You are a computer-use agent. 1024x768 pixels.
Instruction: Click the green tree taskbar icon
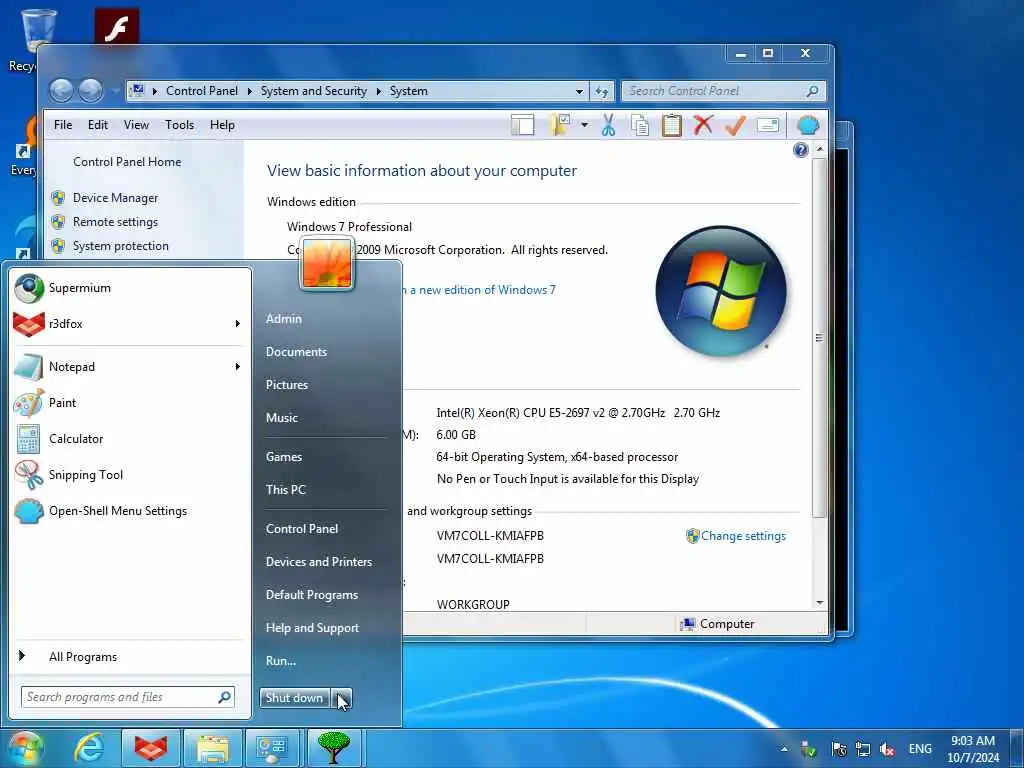tap(333, 748)
